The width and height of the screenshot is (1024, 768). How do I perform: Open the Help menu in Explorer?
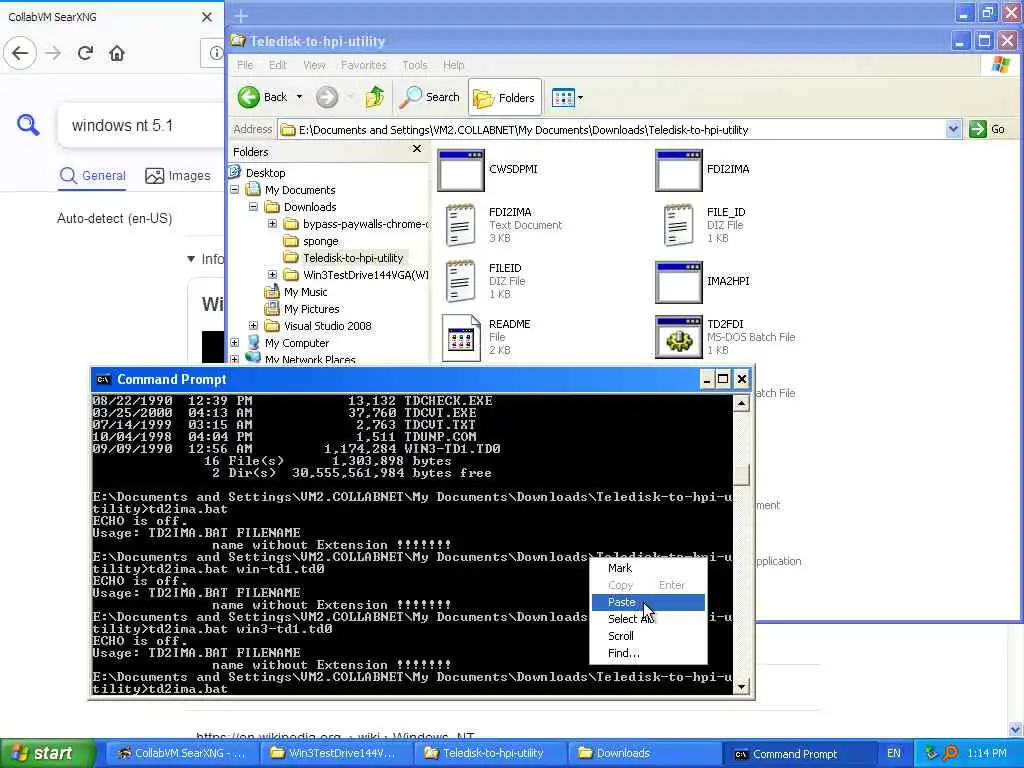click(453, 65)
